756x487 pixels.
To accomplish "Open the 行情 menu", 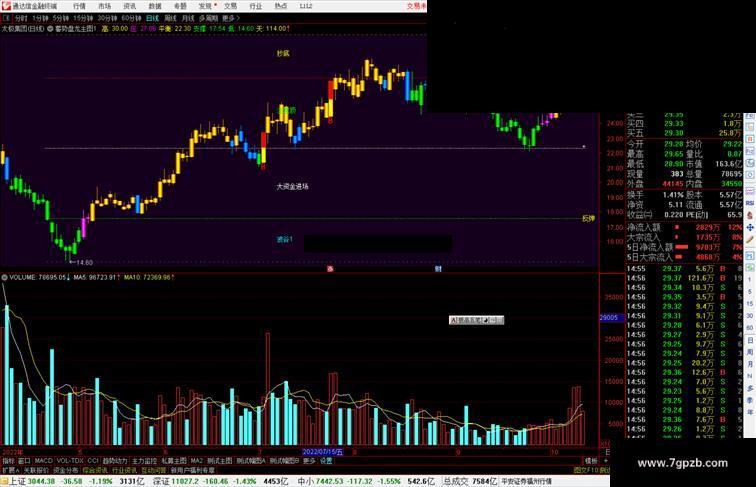I will pyautogui.click(x=80, y=6).
